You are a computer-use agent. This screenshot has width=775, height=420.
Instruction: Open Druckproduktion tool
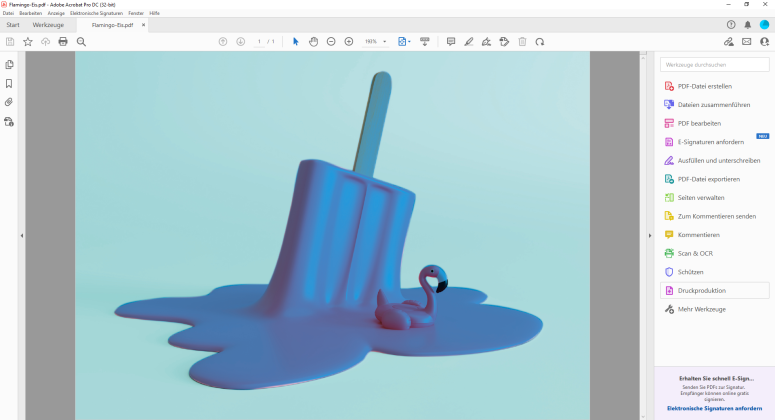[715, 291]
